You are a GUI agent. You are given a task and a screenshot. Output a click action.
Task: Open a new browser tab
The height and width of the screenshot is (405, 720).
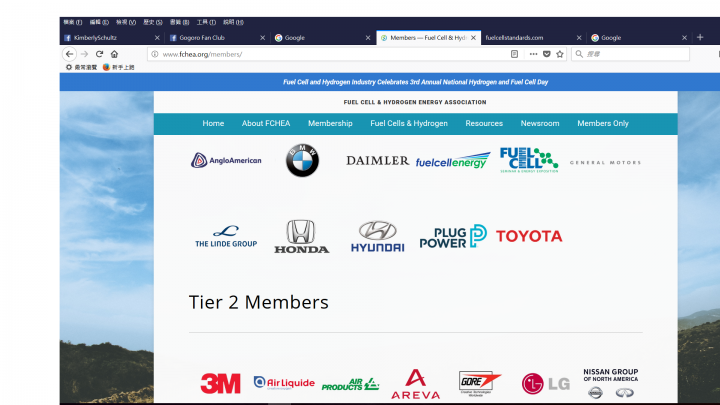[700, 37]
